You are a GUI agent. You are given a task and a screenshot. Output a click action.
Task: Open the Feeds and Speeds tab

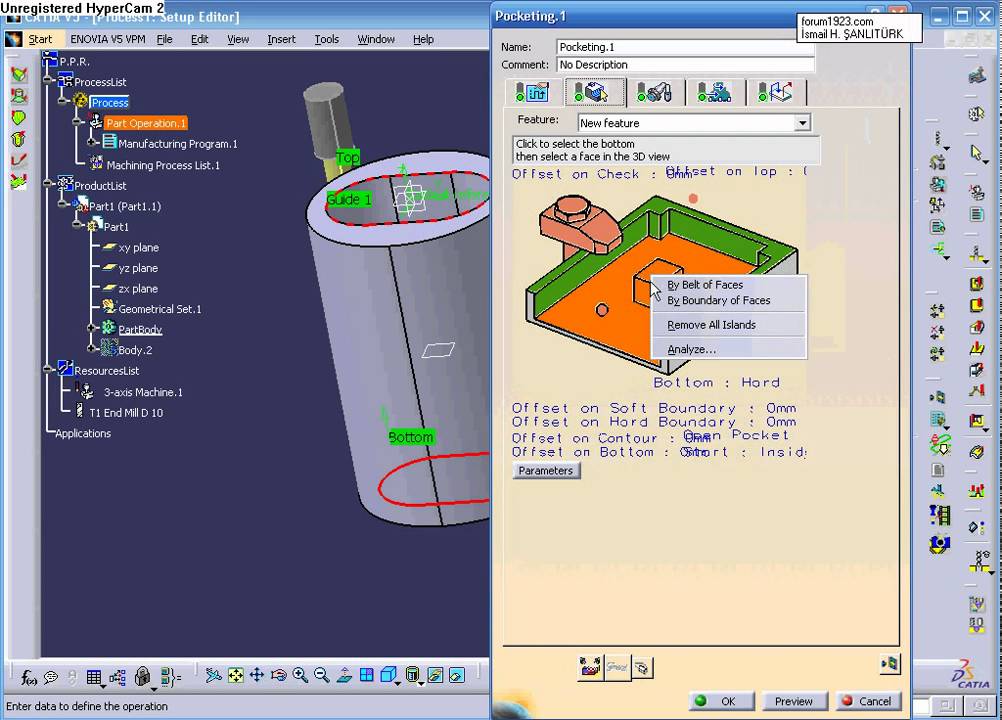pyautogui.click(x=714, y=92)
